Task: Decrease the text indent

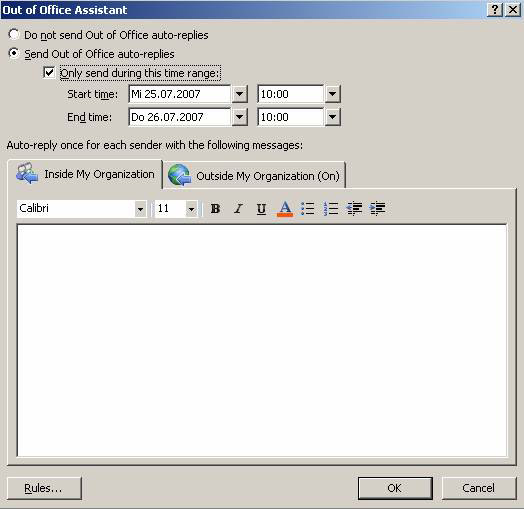Action: pos(354,209)
